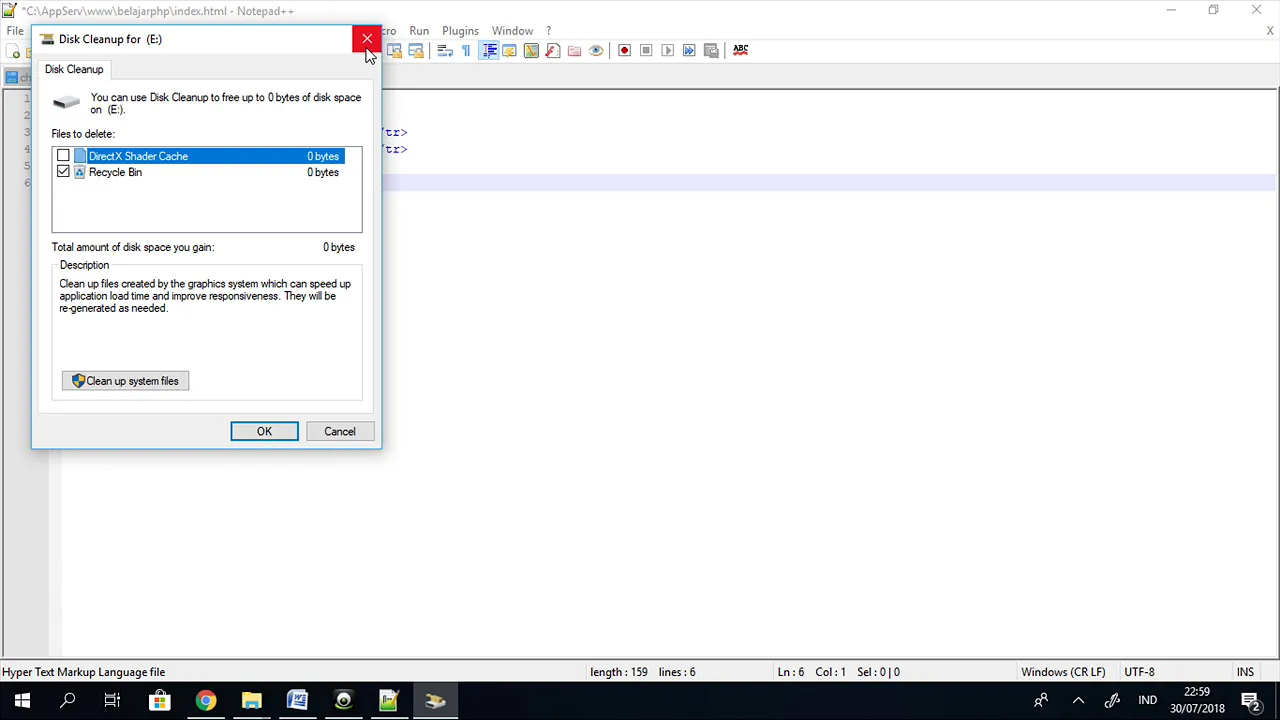Uncheck the Recycle Bin checkbox
The height and width of the screenshot is (720, 1280).
pos(63,172)
